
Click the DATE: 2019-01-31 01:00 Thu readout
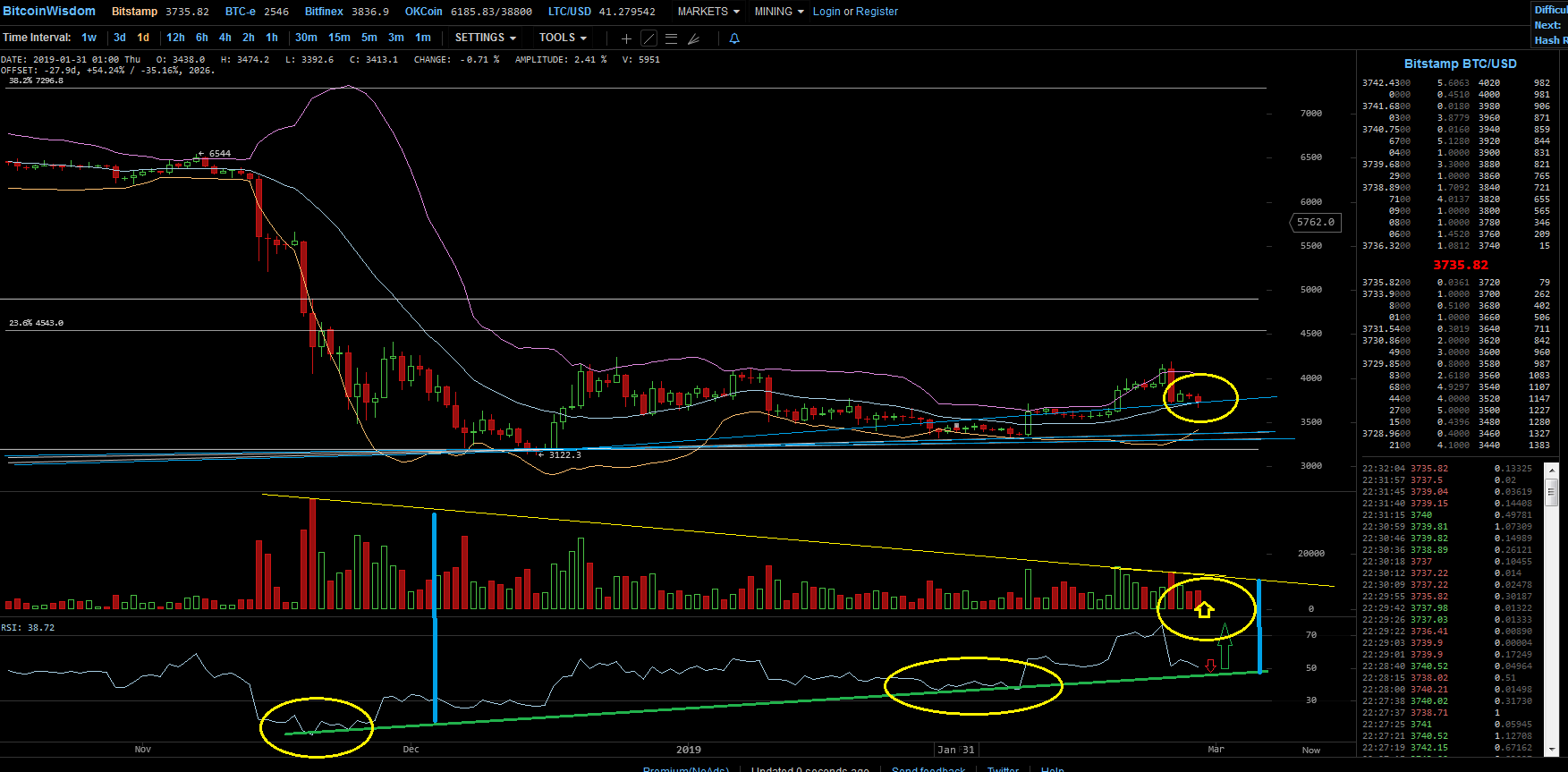click(x=71, y=60)
